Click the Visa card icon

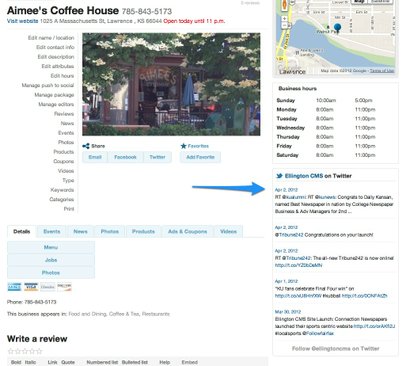[31, 287]
